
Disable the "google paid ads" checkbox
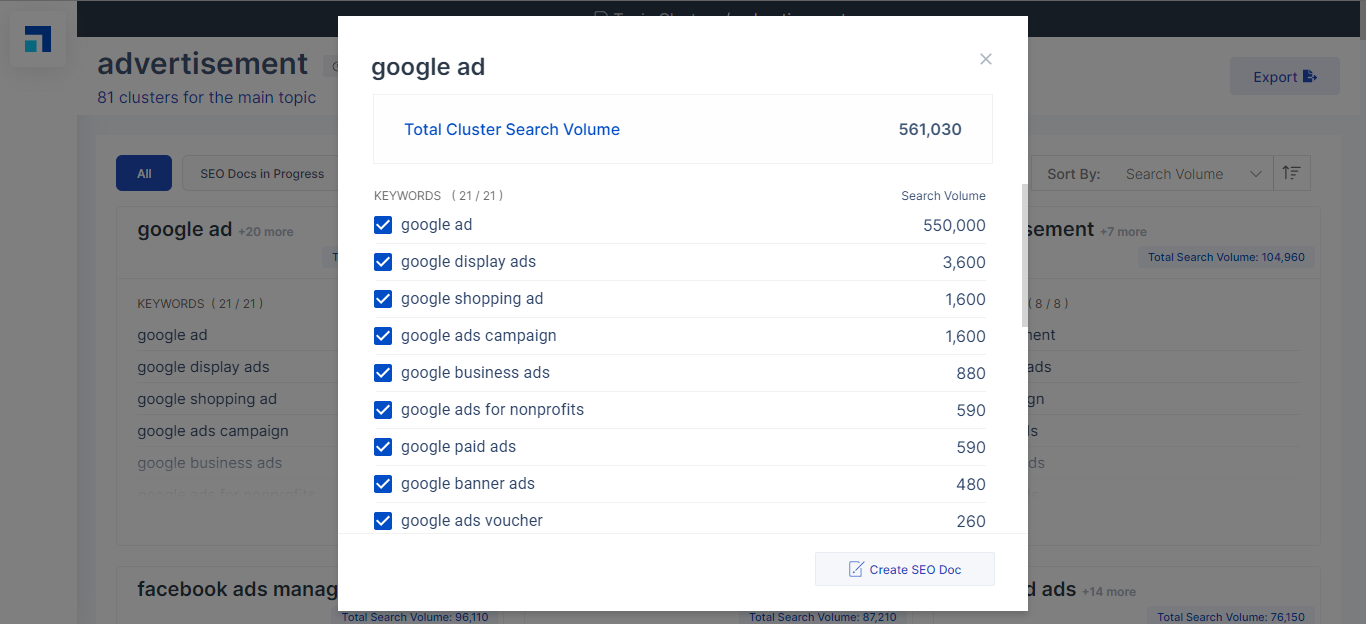click(x=383, y=447)
